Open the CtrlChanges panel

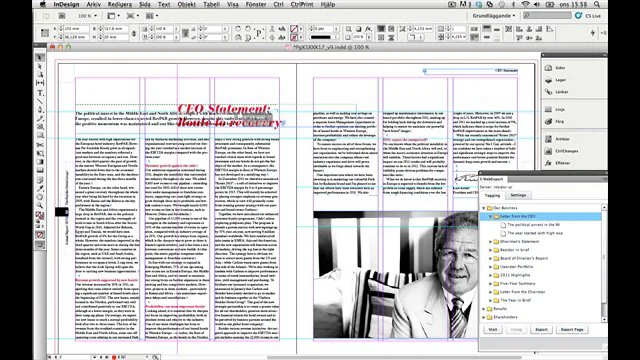(562, 151)
